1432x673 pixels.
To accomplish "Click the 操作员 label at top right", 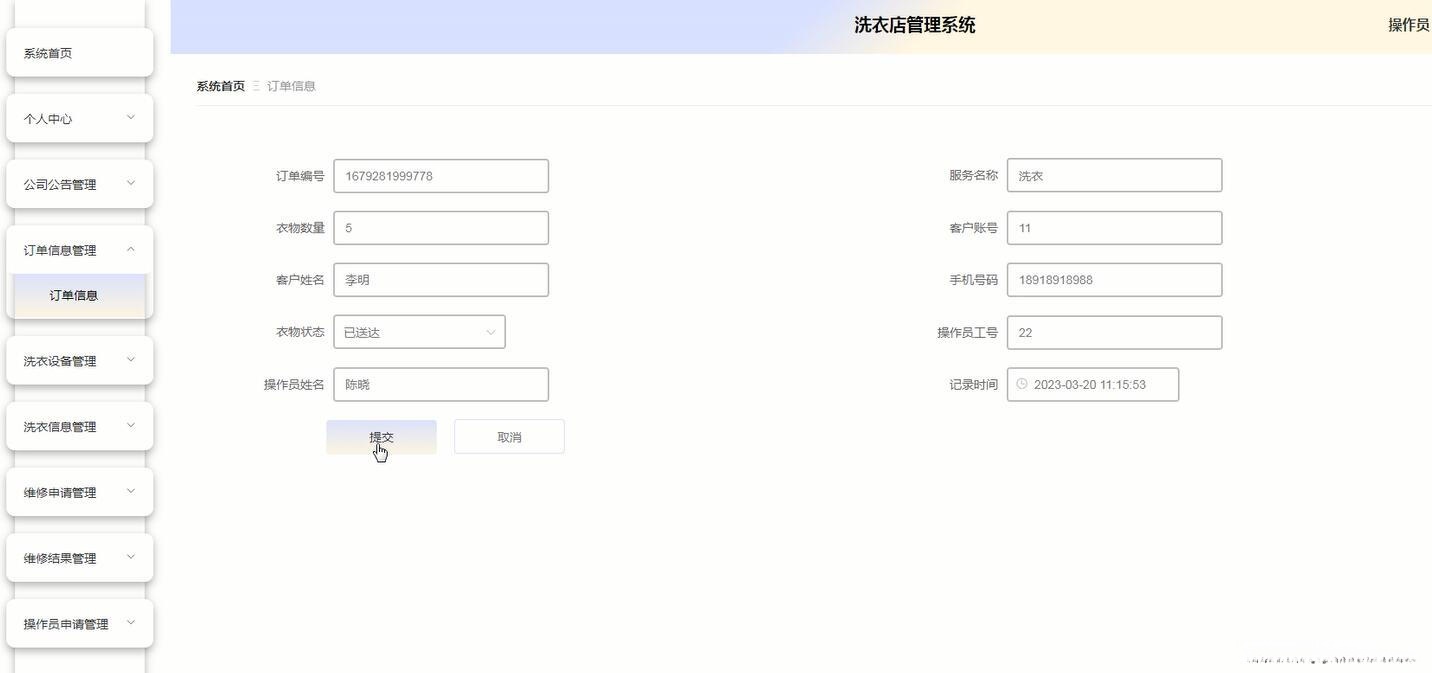I will pos(1409,24).
